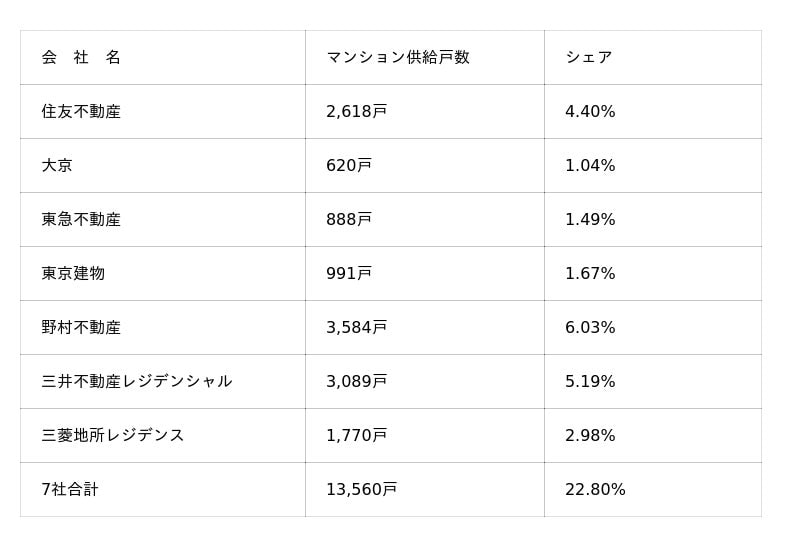Click the 3,584戸 supply value
This screenshot has height=547, width=800.
(x=356, y=328)
